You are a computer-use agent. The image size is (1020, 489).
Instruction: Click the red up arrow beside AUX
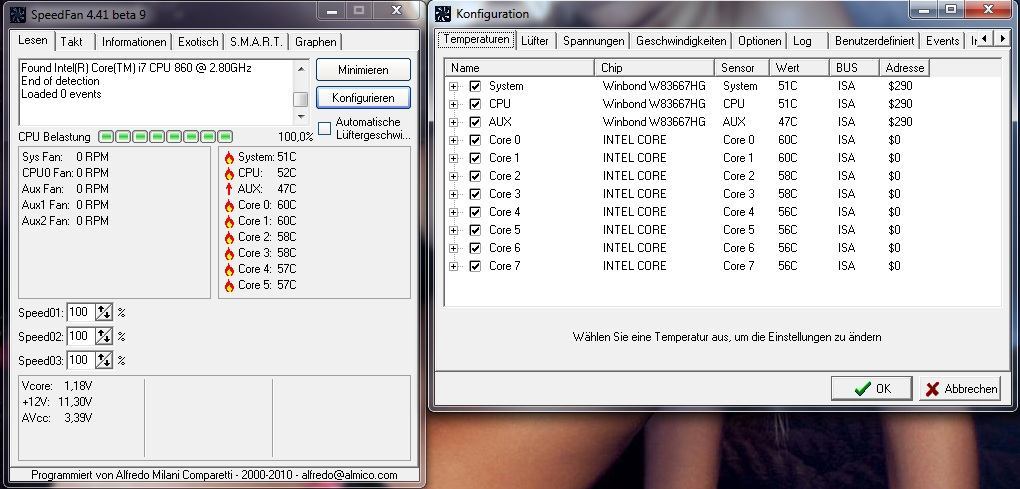click(x=229, y=189)
